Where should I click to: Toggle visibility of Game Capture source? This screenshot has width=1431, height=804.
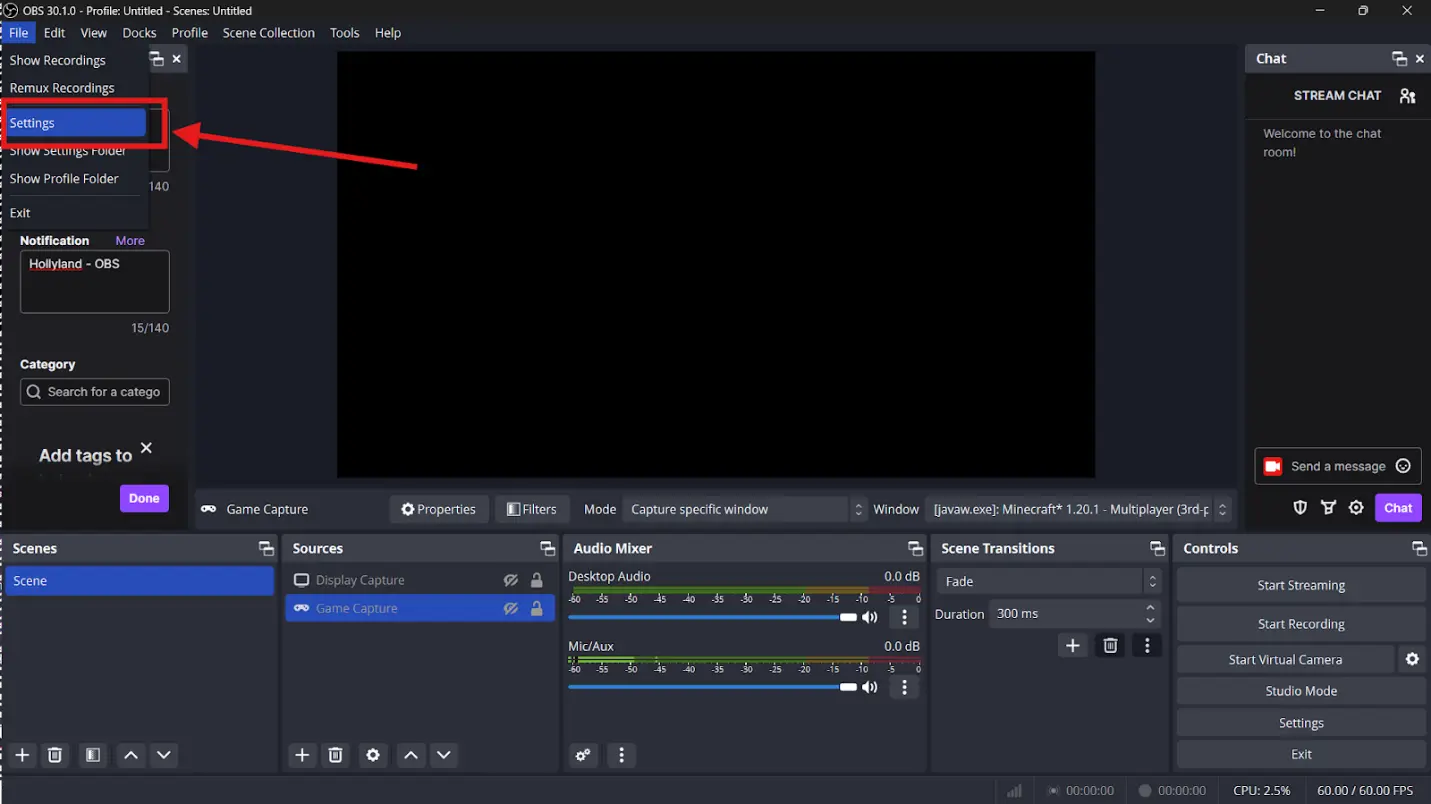pos(510,608)
